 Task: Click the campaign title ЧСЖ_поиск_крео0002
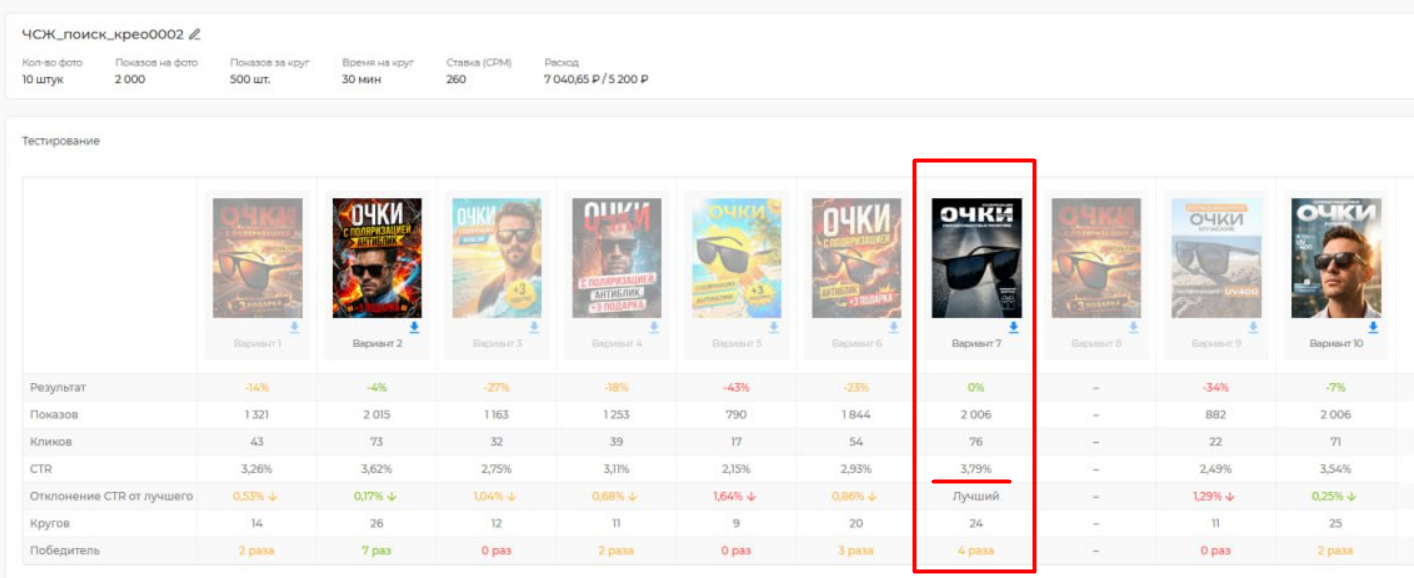click(103, 35)
